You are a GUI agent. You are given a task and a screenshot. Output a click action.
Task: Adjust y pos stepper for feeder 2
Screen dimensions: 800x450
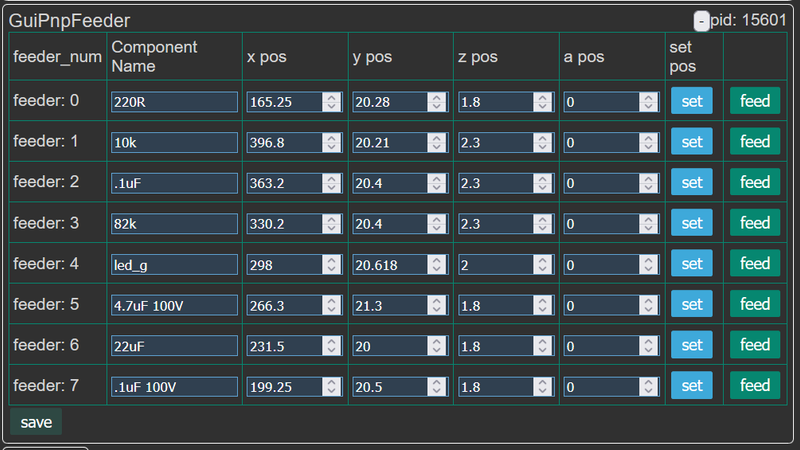(436, 183)
